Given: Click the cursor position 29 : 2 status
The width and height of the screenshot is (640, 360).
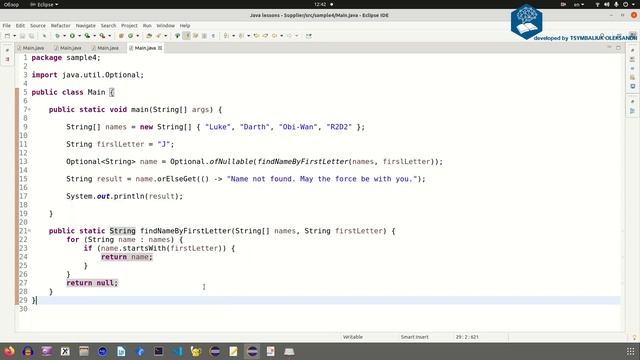Looking at the screenshot, I should [467, 337].
